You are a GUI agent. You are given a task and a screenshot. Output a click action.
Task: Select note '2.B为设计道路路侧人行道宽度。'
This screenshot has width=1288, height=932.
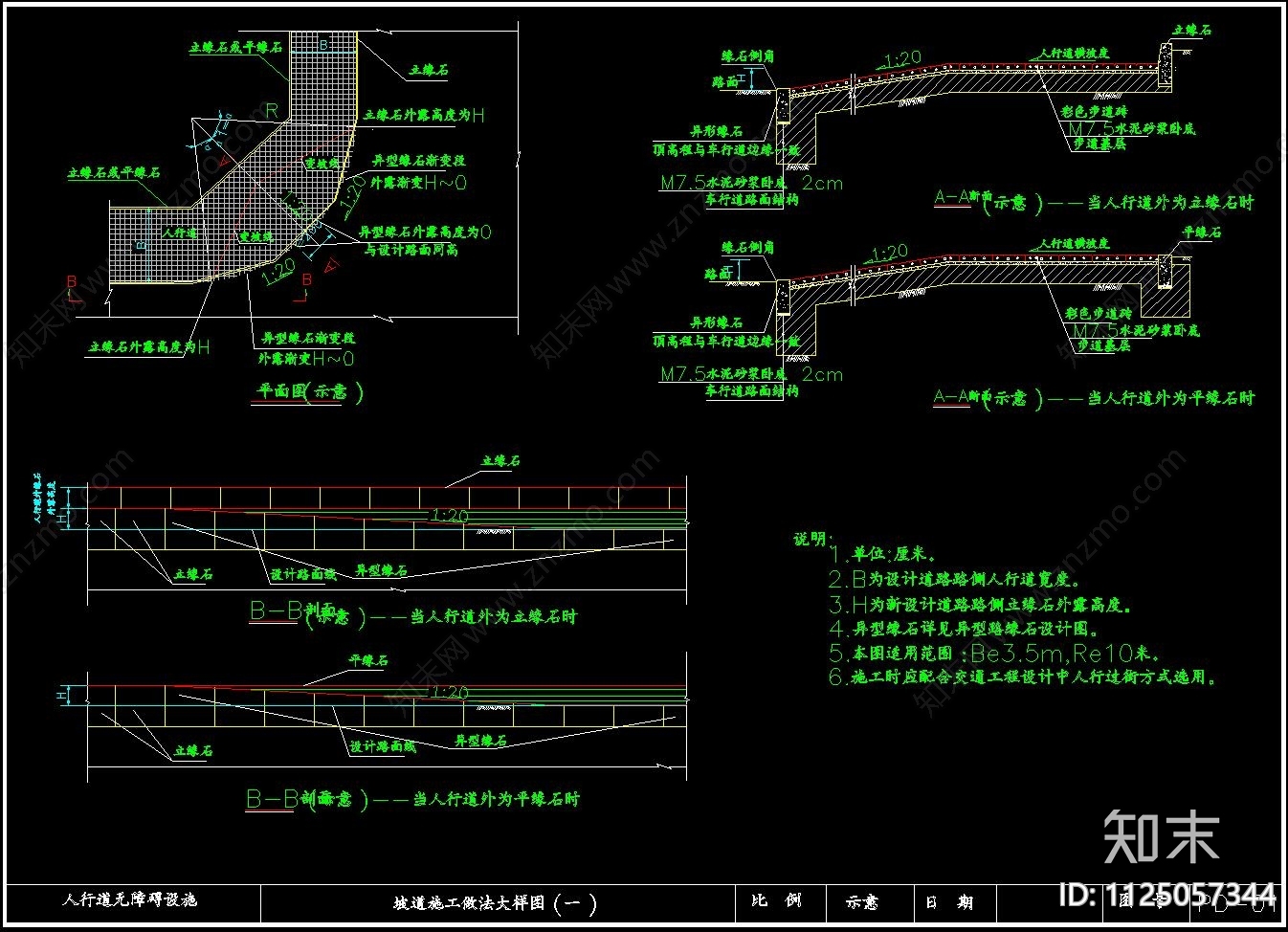(x=955, y=580)
